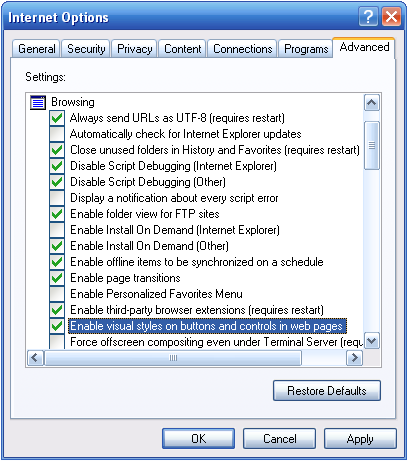This screenshot has height=461, width=408.
Task: Click the scroll up arrow in settings list
Action: (372, 103)
